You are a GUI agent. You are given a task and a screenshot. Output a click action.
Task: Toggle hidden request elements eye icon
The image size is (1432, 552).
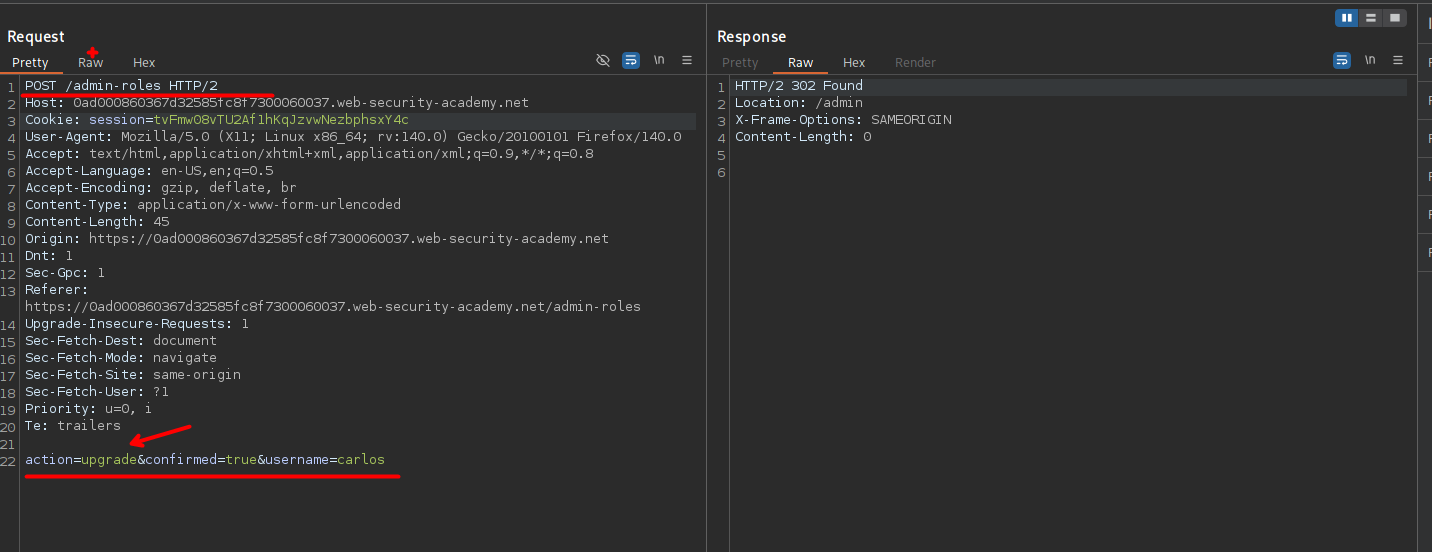tap(603, 60)
